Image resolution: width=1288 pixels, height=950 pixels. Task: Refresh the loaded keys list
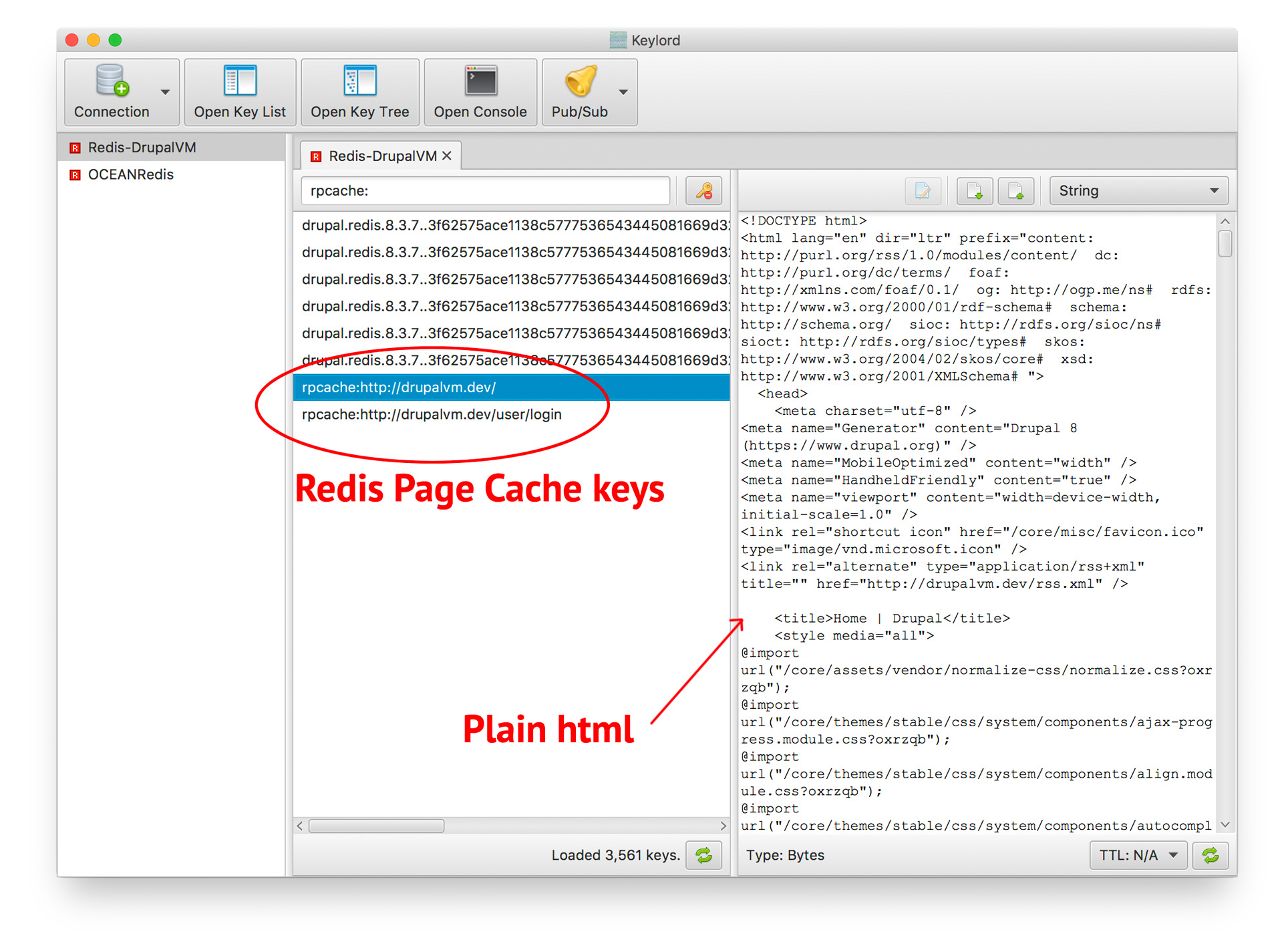click(704, 856)
